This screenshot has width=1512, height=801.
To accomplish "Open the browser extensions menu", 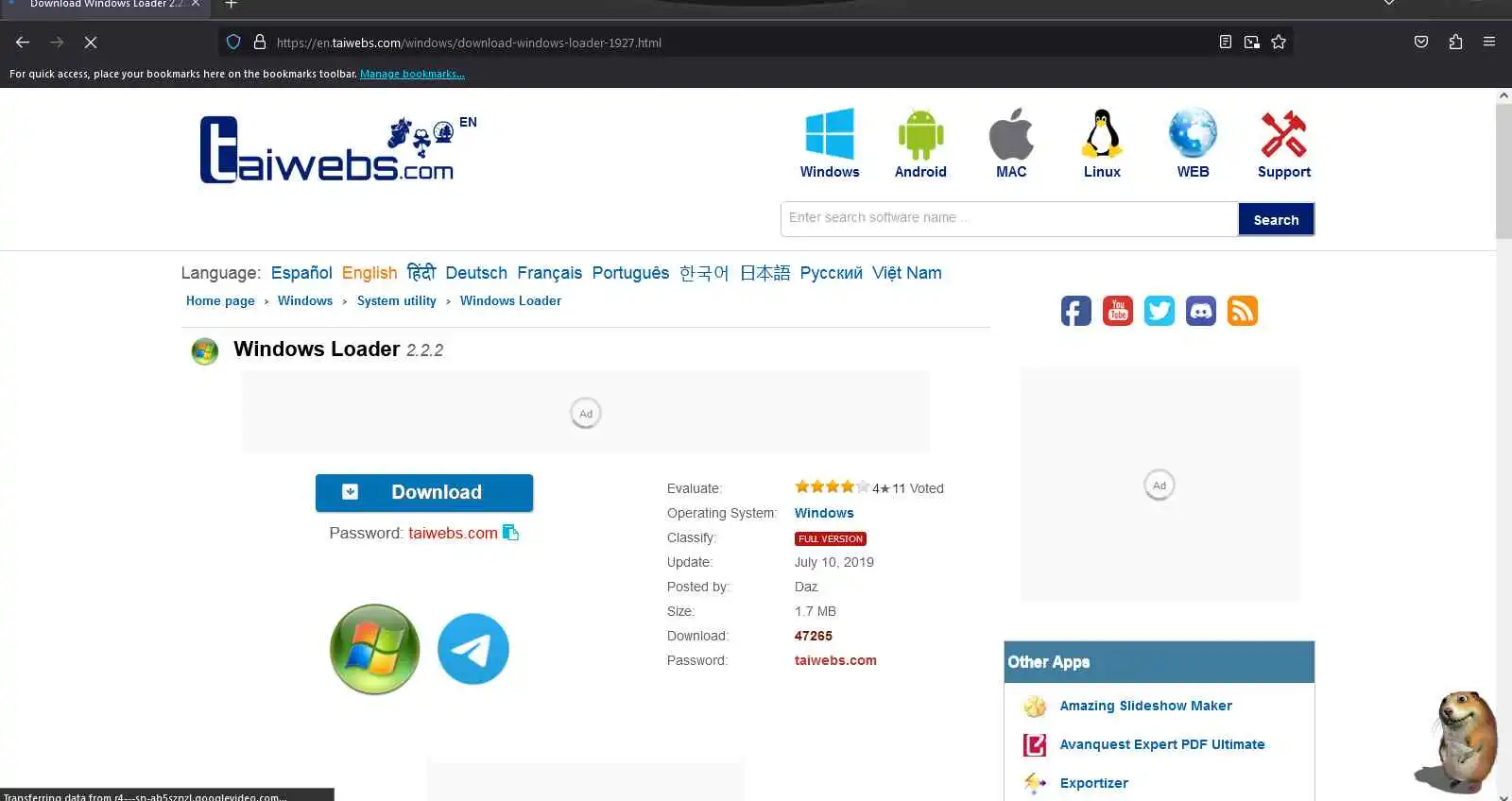I will coord(1455,43).
